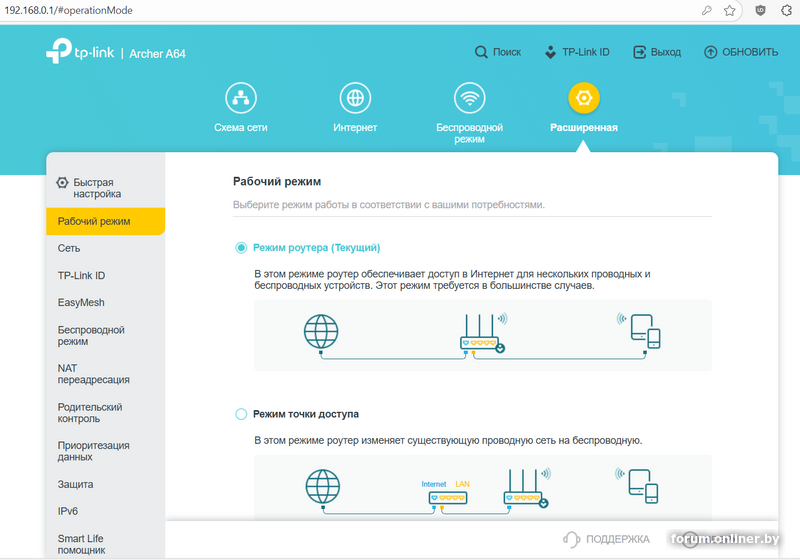Click the Режим точки доступа label
Screen dimensions: 800x560
tap(306, 414)
